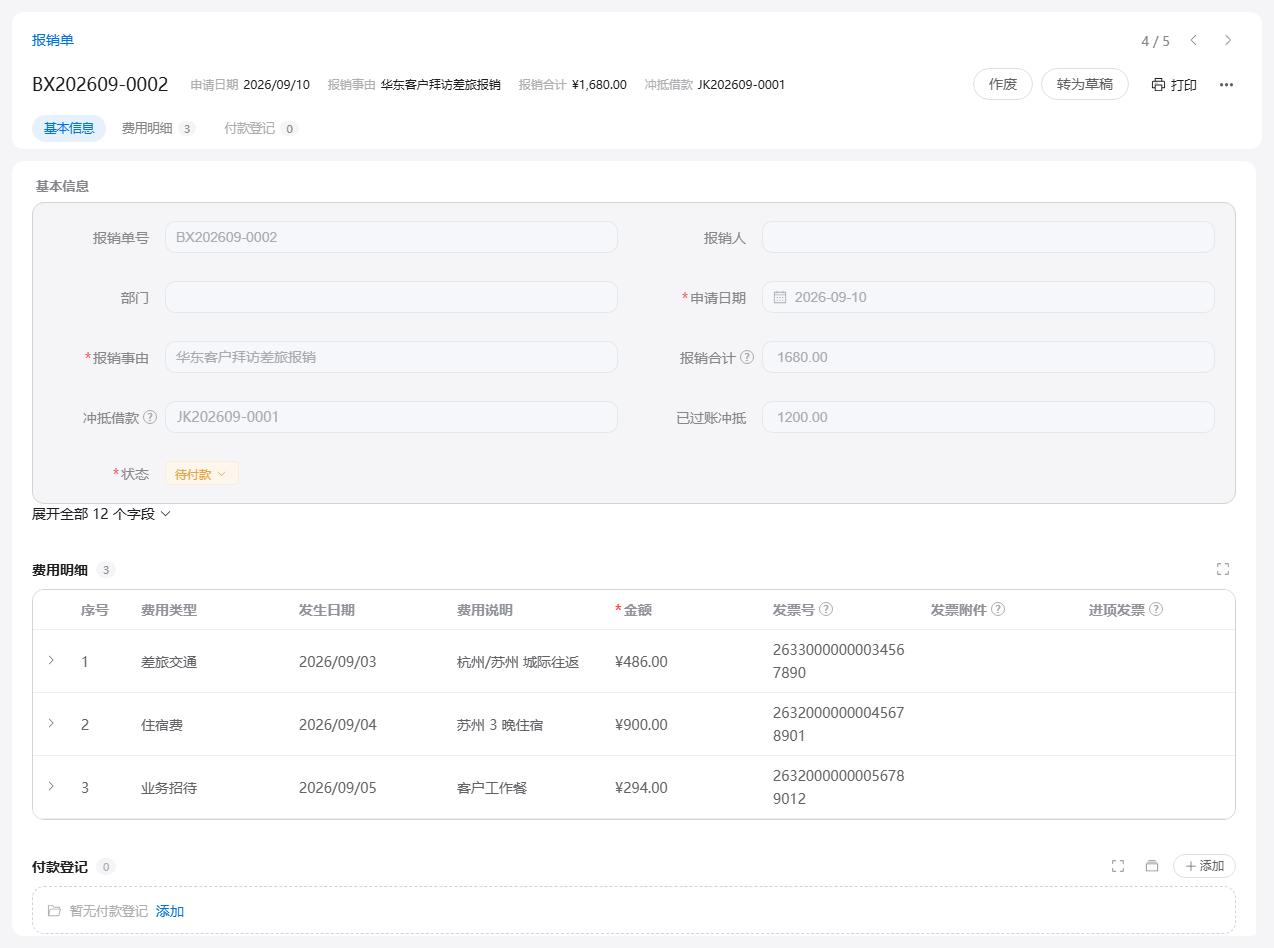Switch to the 基本信息 tab

(x=69, y=128)
